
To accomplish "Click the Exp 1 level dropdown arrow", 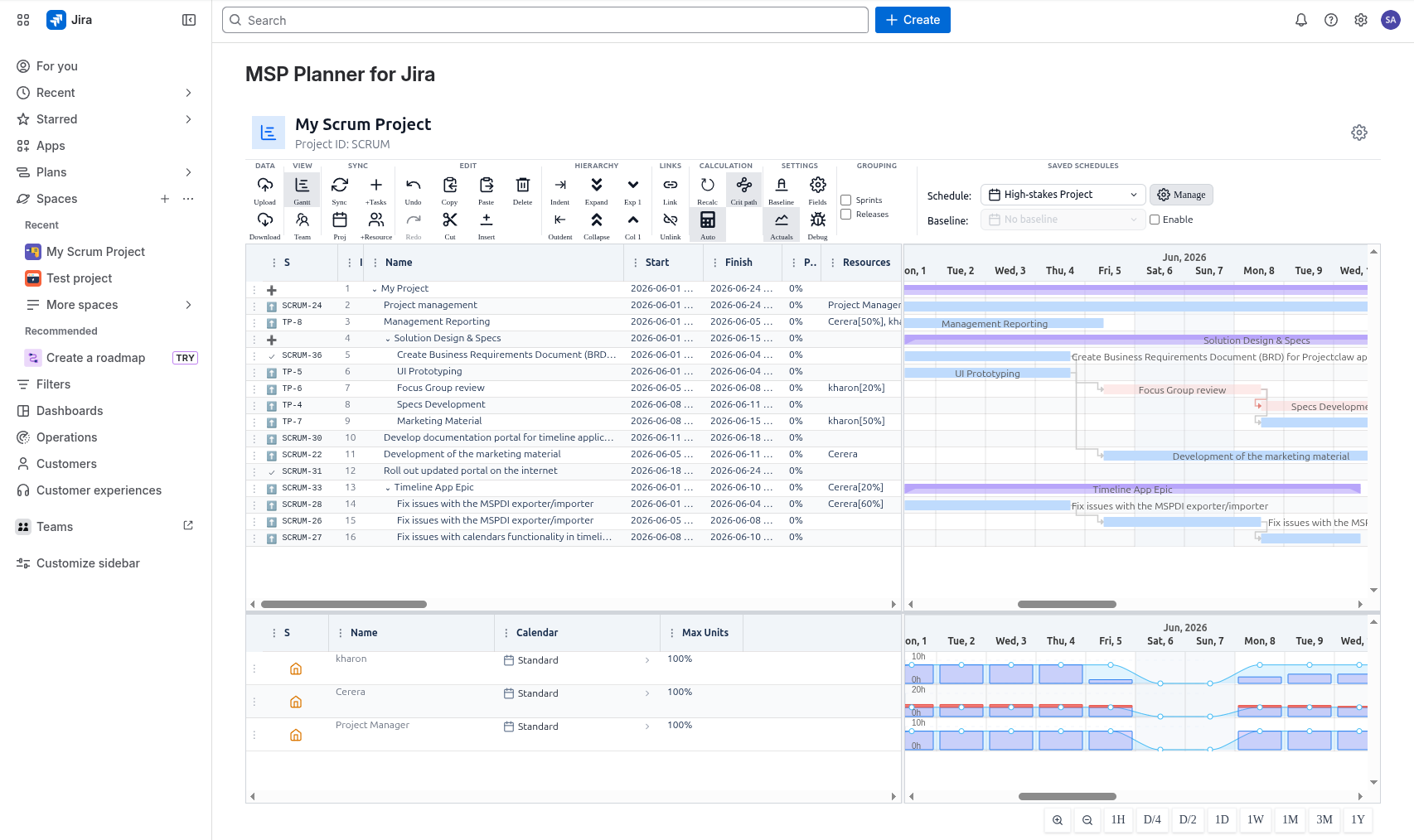I will pos(633,190).
